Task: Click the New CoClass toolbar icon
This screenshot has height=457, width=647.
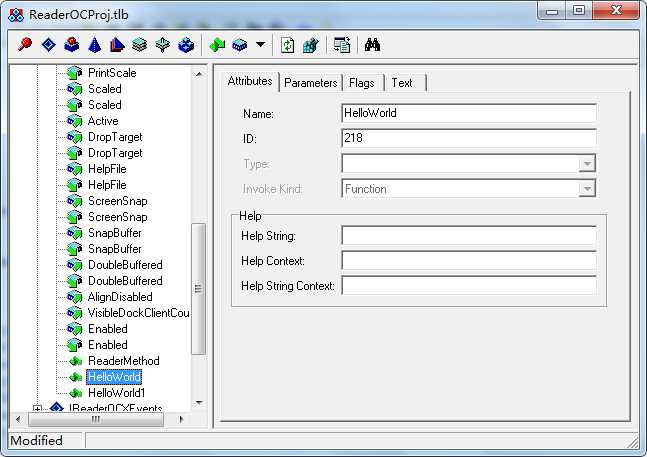Action: [72, 45]
